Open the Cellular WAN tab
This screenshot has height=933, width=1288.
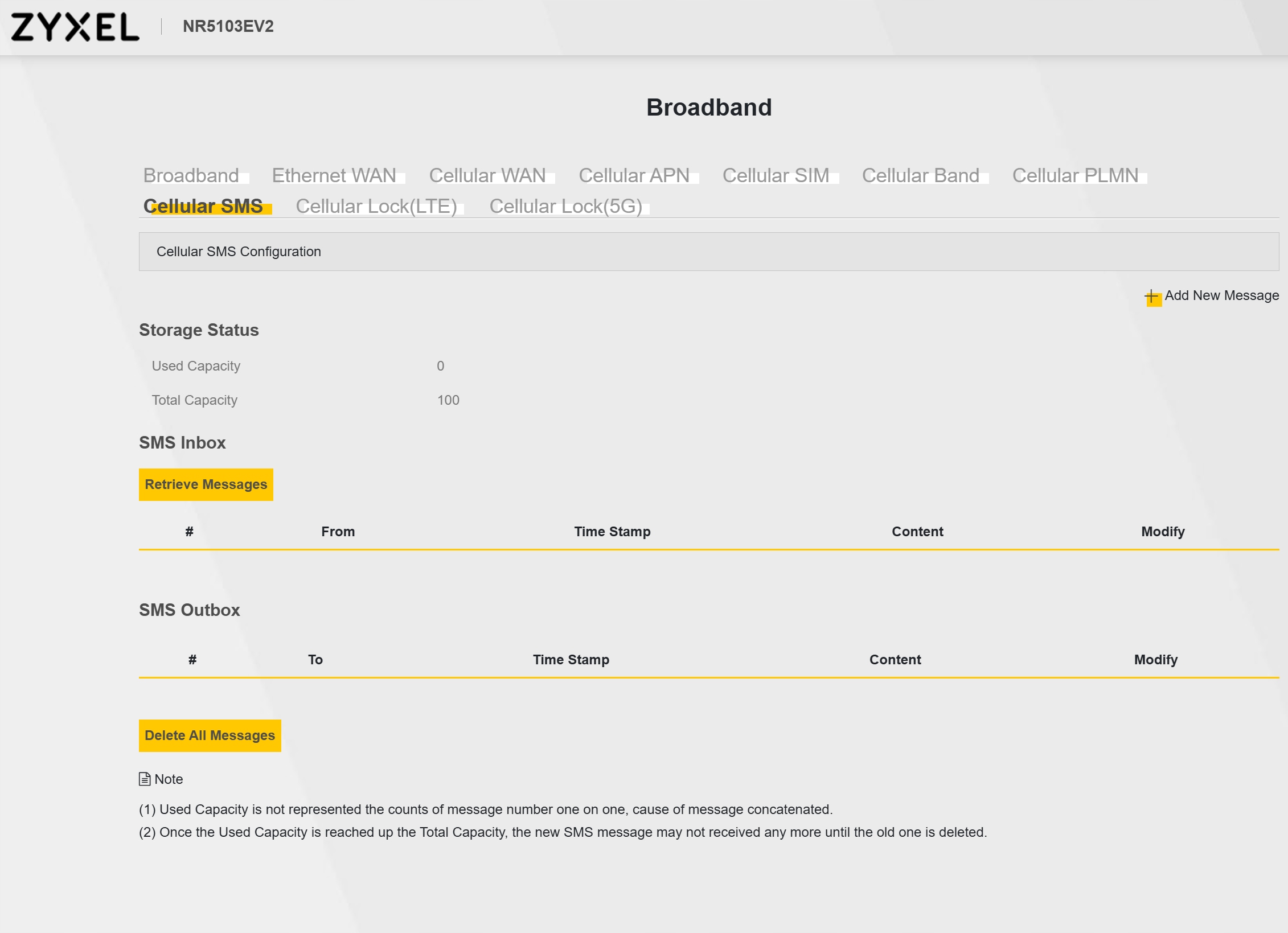[487, 175]
